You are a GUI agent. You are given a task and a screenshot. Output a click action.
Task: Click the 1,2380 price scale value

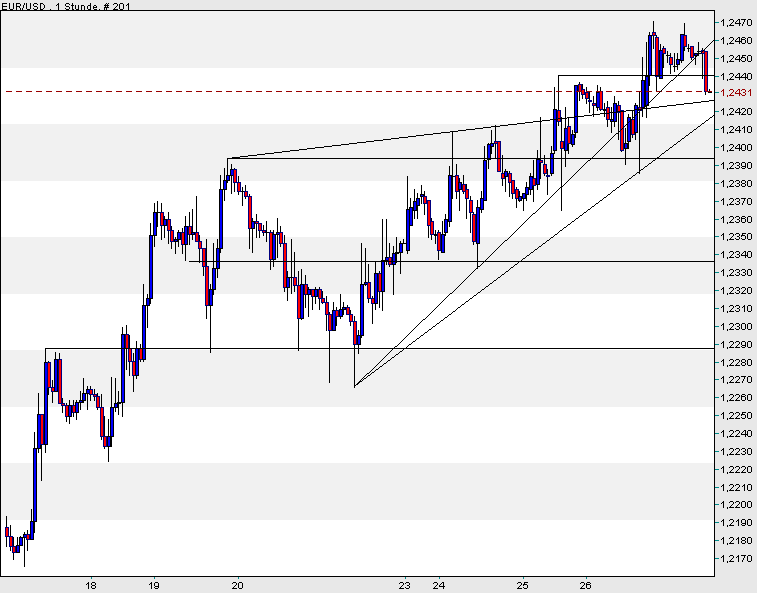(735, 183)
